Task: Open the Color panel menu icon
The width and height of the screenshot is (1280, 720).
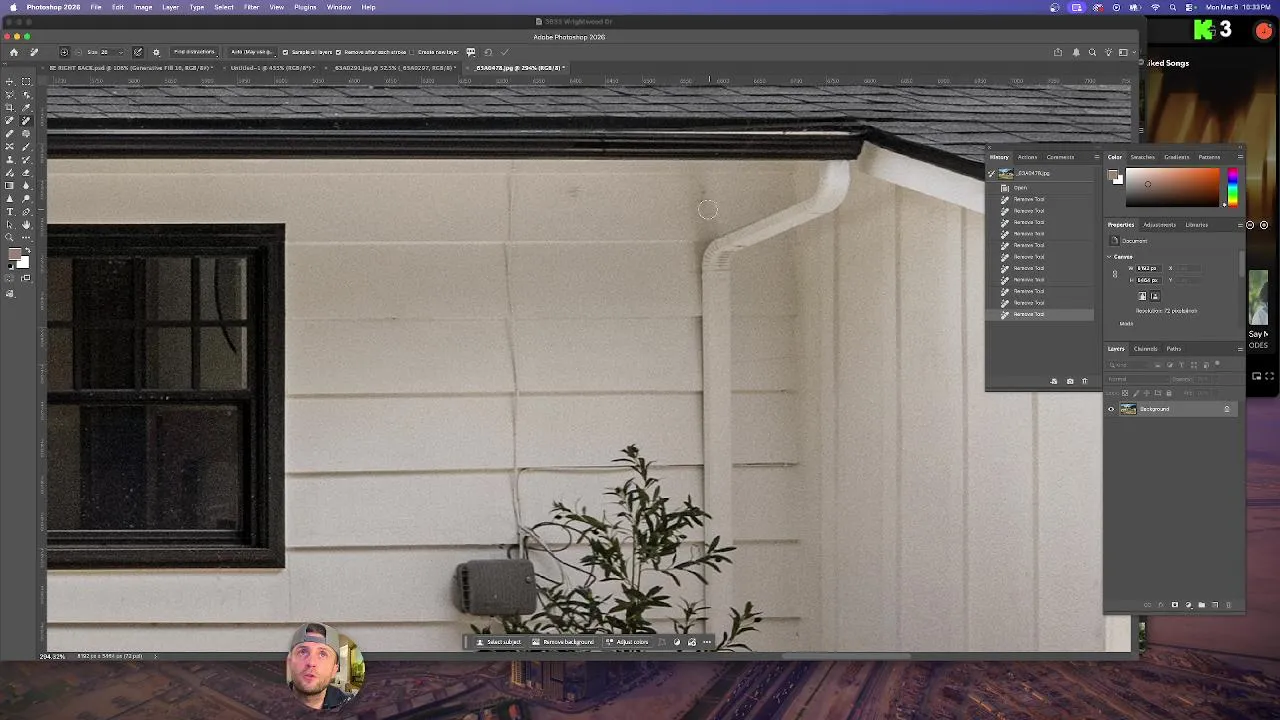Action: (x=1240, y=157)
